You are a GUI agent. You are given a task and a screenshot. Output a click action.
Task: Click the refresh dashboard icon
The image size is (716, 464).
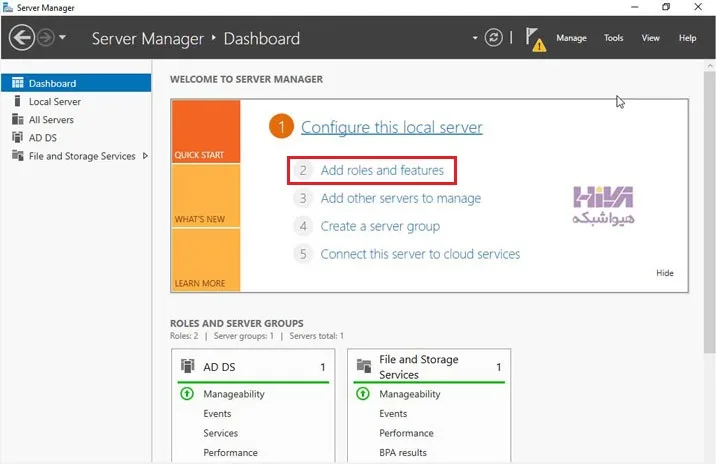tap(493, 37)
